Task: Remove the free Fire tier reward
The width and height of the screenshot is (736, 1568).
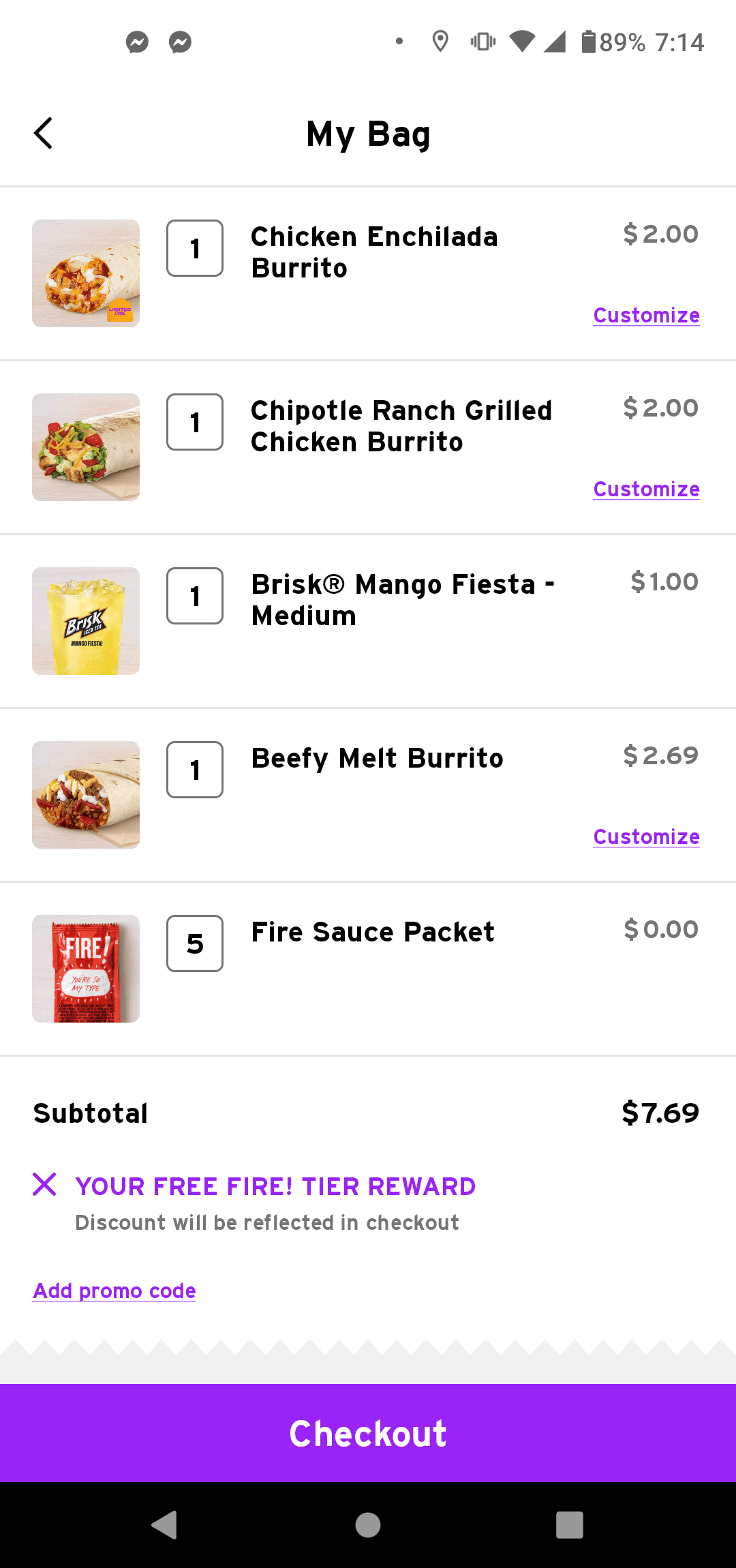Action: coord(44,1184)
